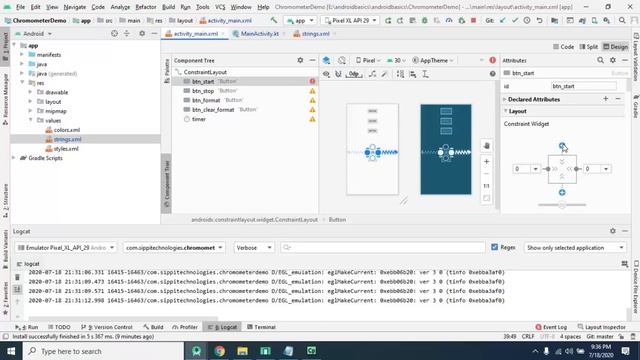The height and width of the screenshot is (360, 640).
Task: Open the Emulator Pixel_XL_API_29 device dropdown in Logcat
Action: pyautogui.click(x=66, y=248)
